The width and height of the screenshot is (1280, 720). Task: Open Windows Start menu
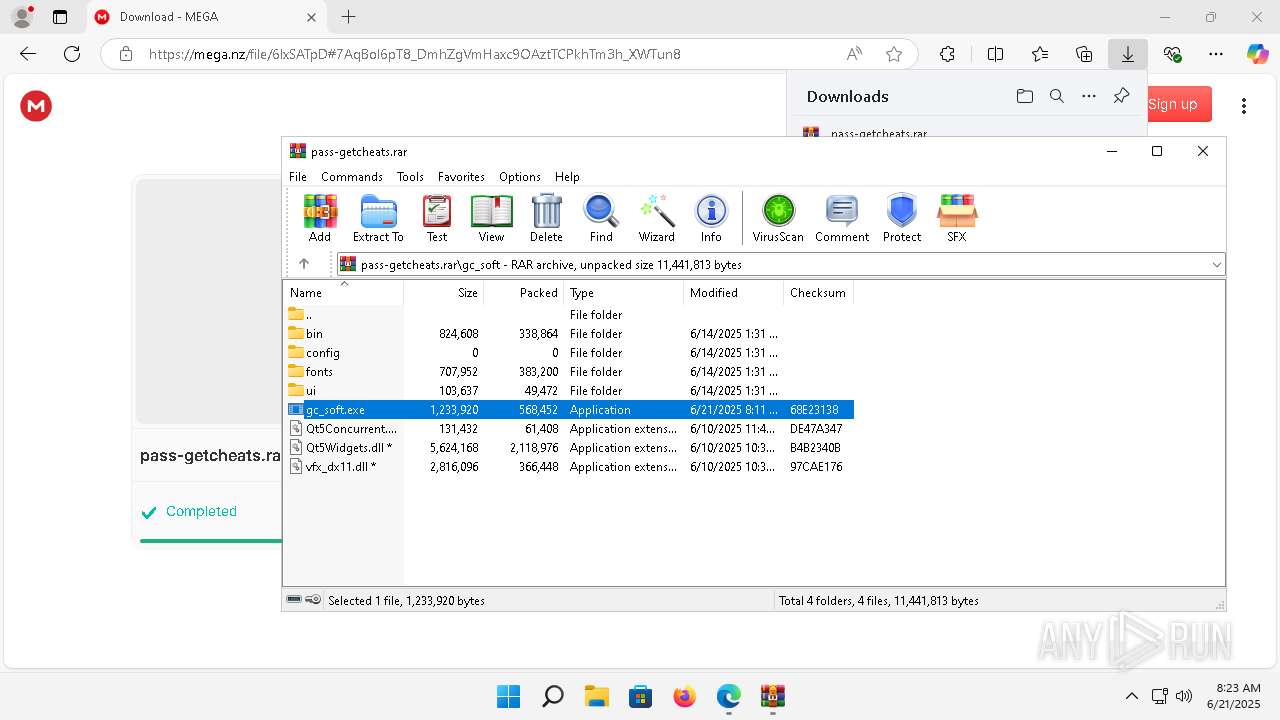coord(508,696)
